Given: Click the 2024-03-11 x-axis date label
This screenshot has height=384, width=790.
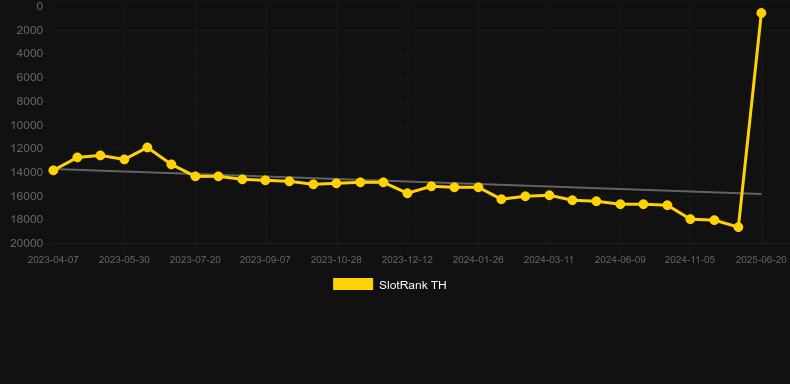Looking at the screenshot, I should coord(549,260).
